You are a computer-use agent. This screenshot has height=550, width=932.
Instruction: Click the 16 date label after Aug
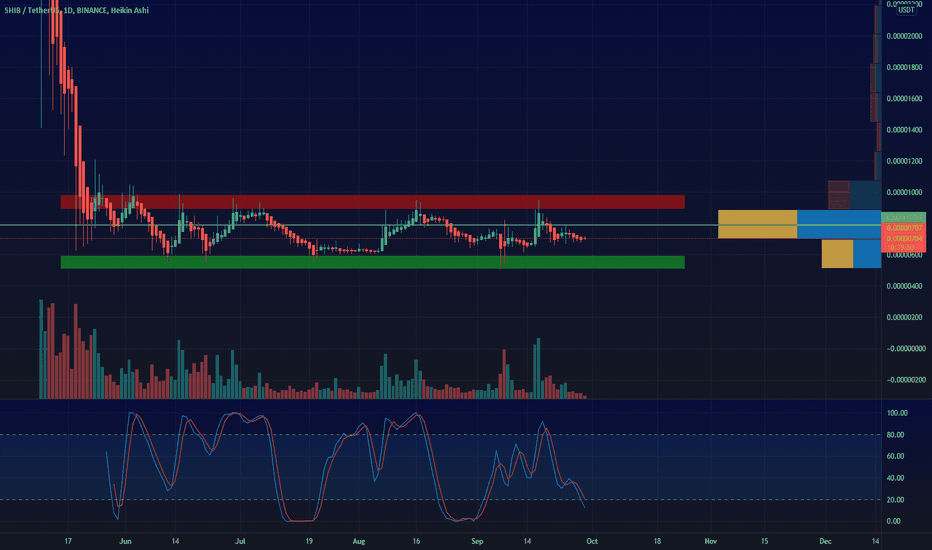pos(416,541)
